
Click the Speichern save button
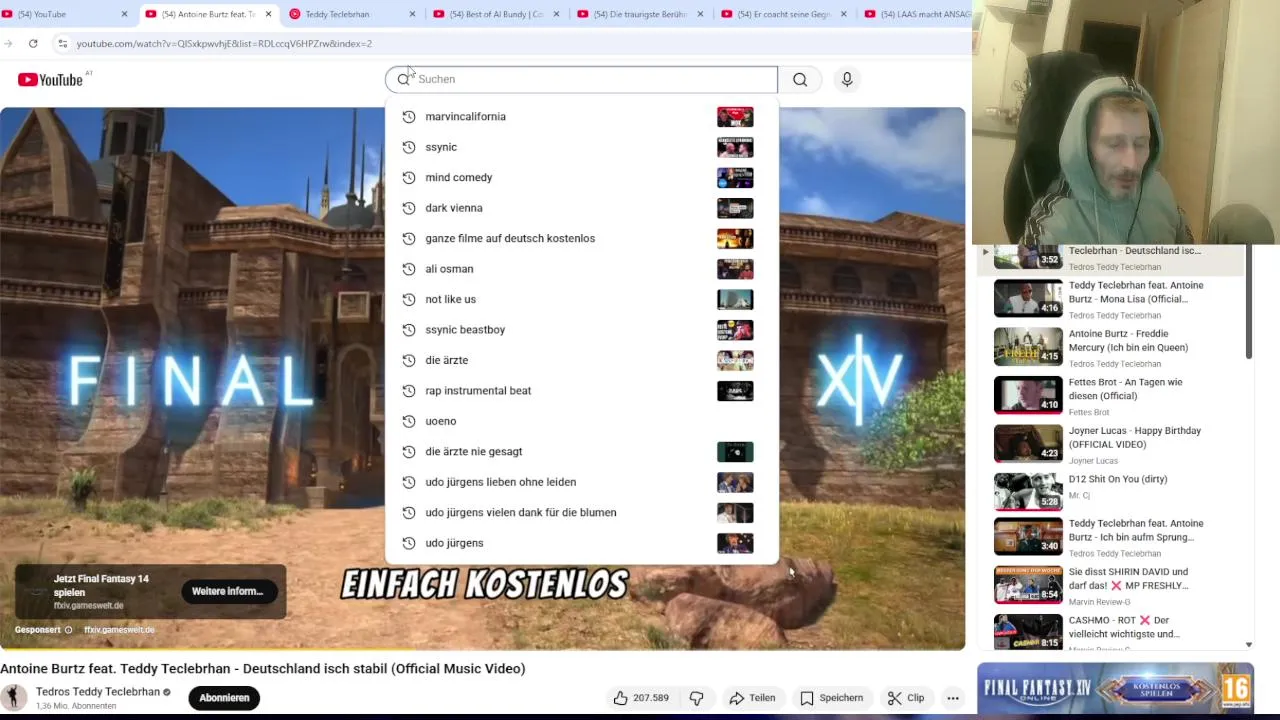[831, 698]
